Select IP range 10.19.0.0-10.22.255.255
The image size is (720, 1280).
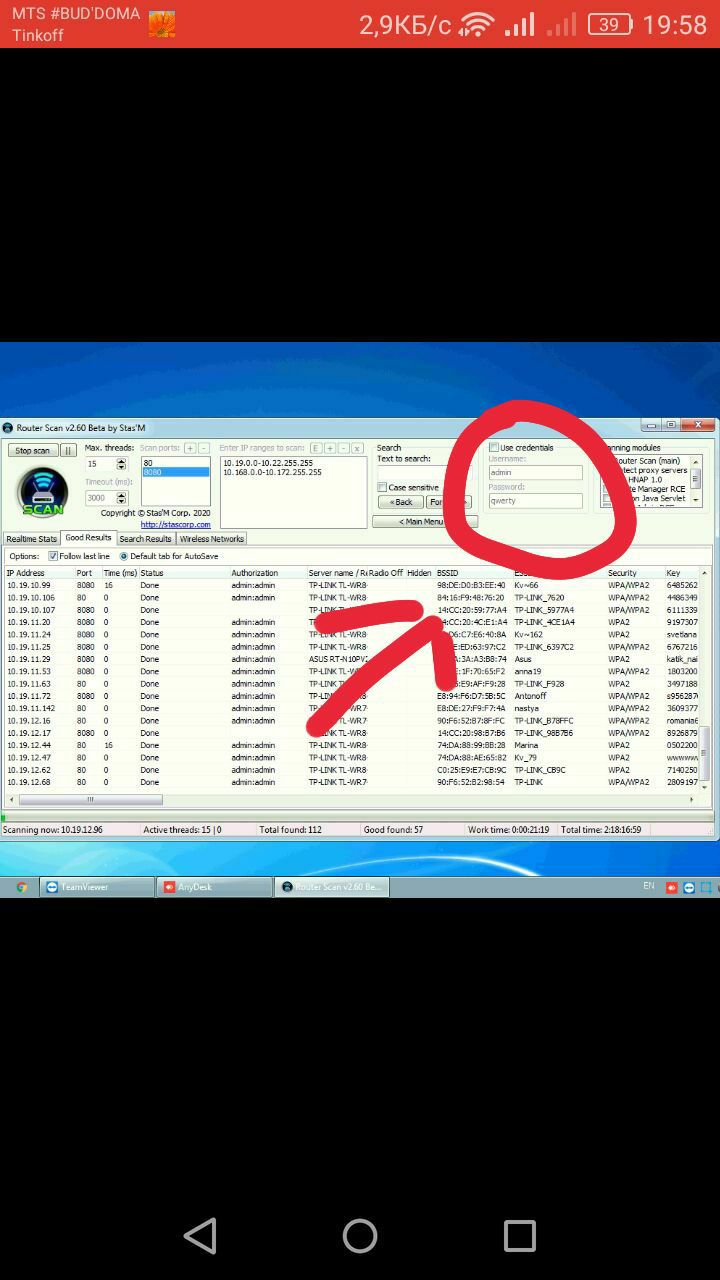point(268,463)
